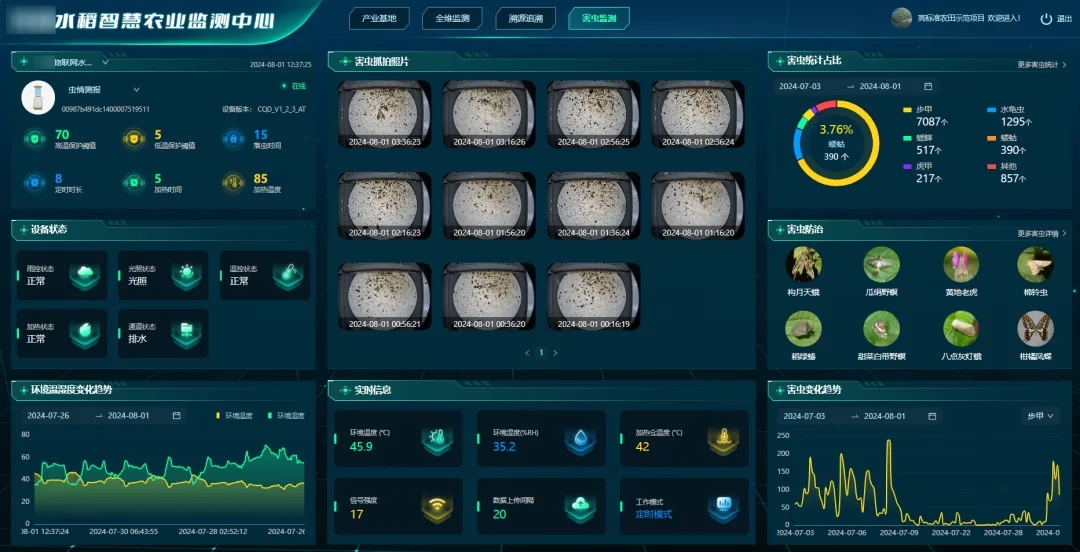Open the 步甲 pest type dropdown
Image resolution: width=1080 pixels, height=552 pixels.
click(1040, 416)
